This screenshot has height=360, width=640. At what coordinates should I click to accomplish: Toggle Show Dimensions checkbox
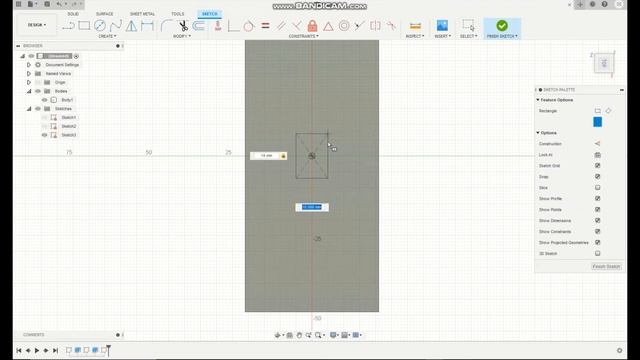click(x=598, y=220)
